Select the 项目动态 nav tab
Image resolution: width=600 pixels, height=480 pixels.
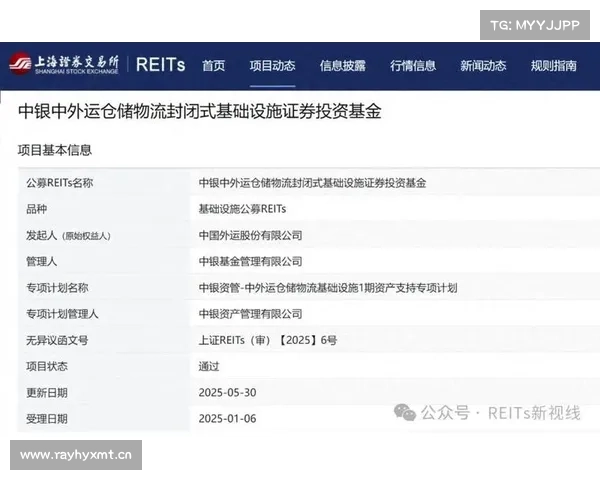pyautogui.click(x=272, y=65)
